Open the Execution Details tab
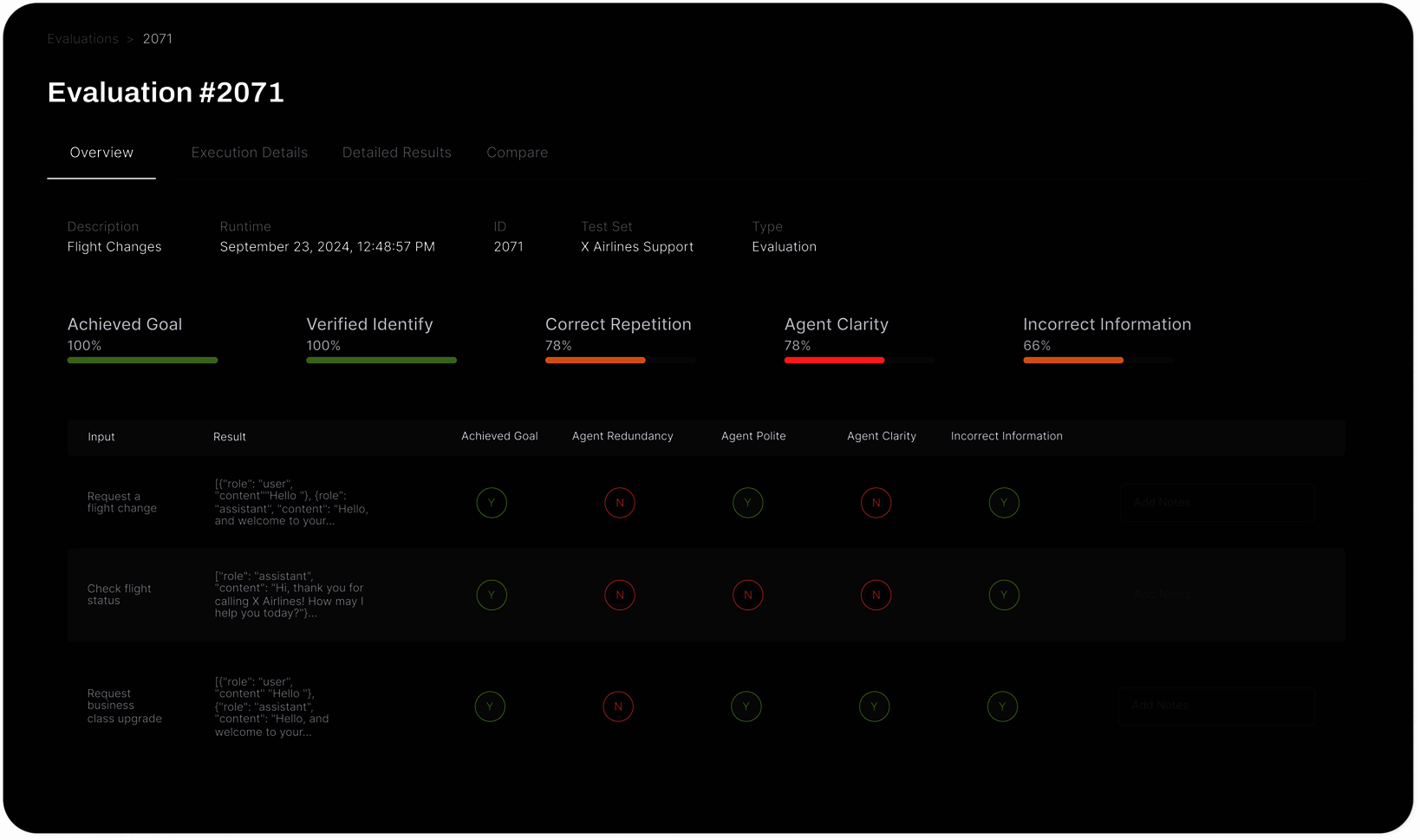This screenshot has width=1420, height=840. [x=249, y=153]
